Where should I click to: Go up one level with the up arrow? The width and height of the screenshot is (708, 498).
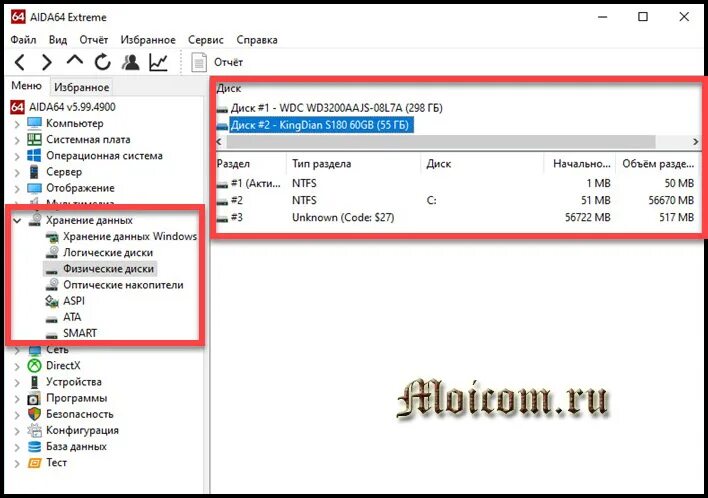click(x=75, y=61)
